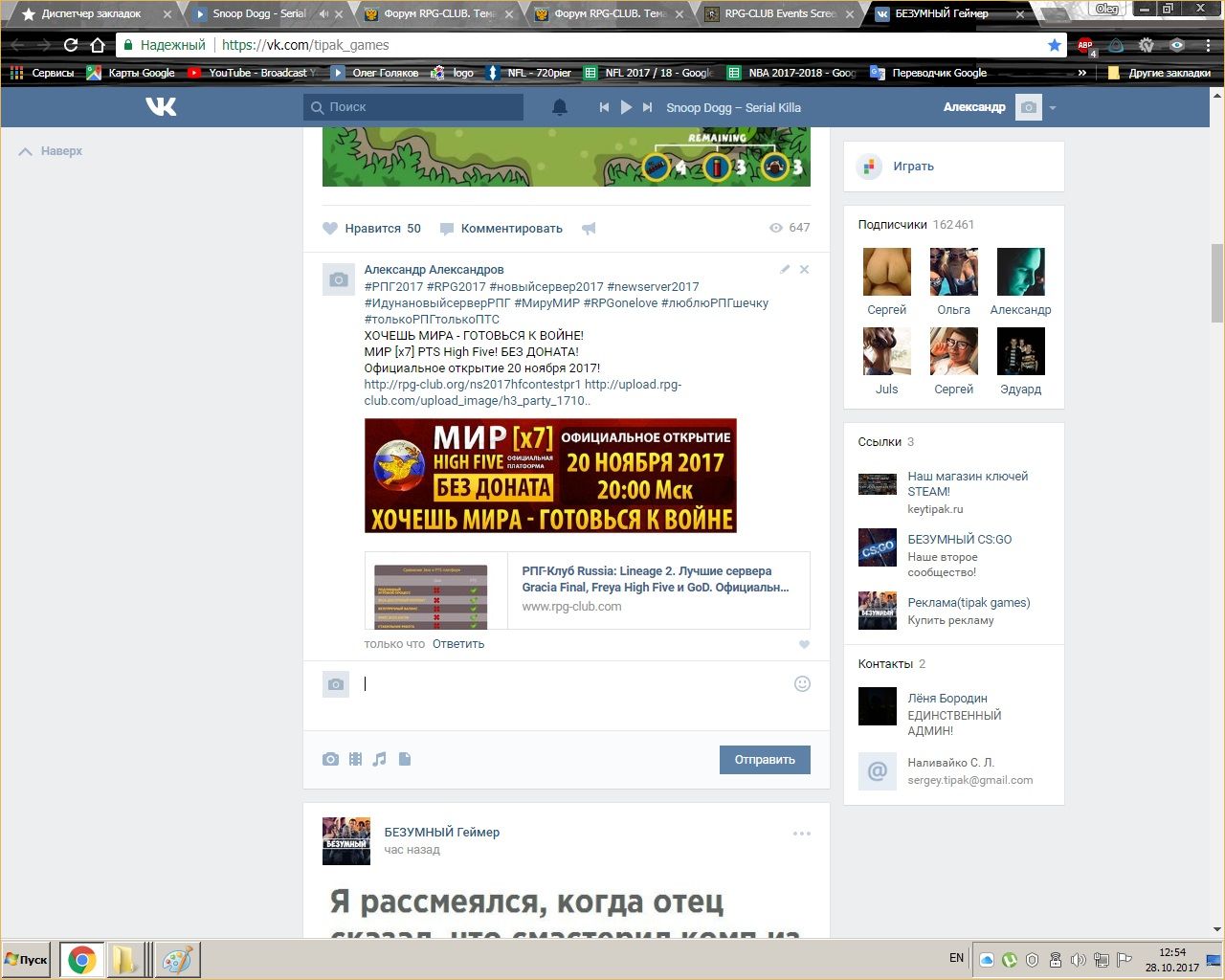The height and width of the screenshot is (980, 1225).
Task: Play the Snoop Dogg track
Action: click(626, 107)
